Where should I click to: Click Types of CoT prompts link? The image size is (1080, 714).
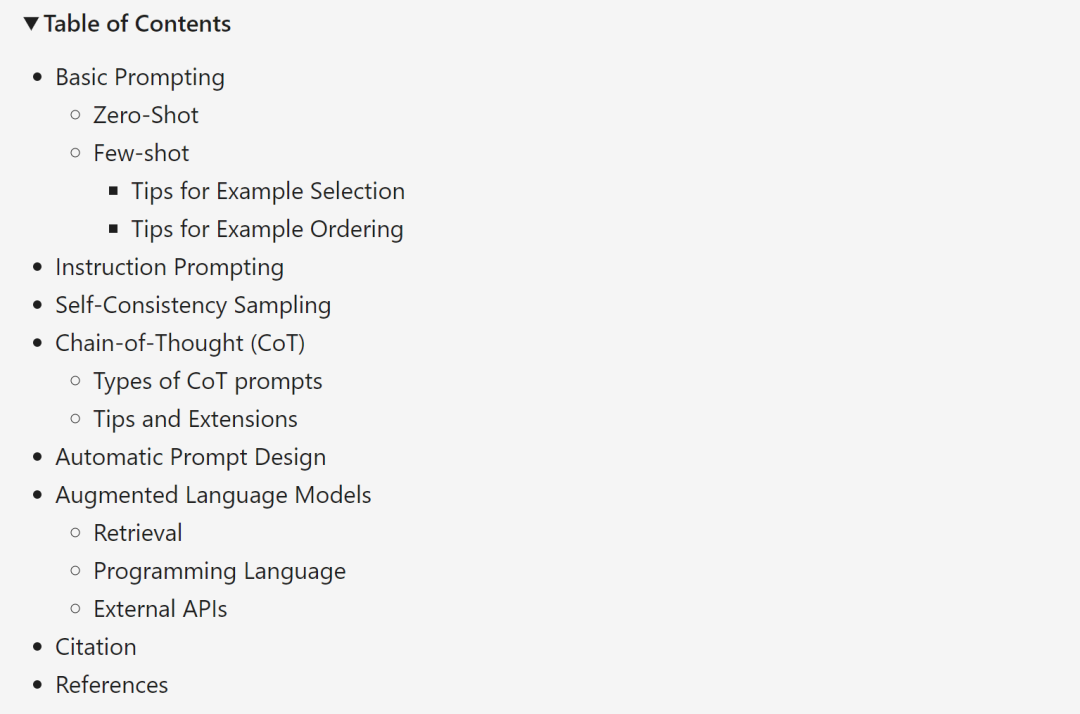click(x=207, y=380)
